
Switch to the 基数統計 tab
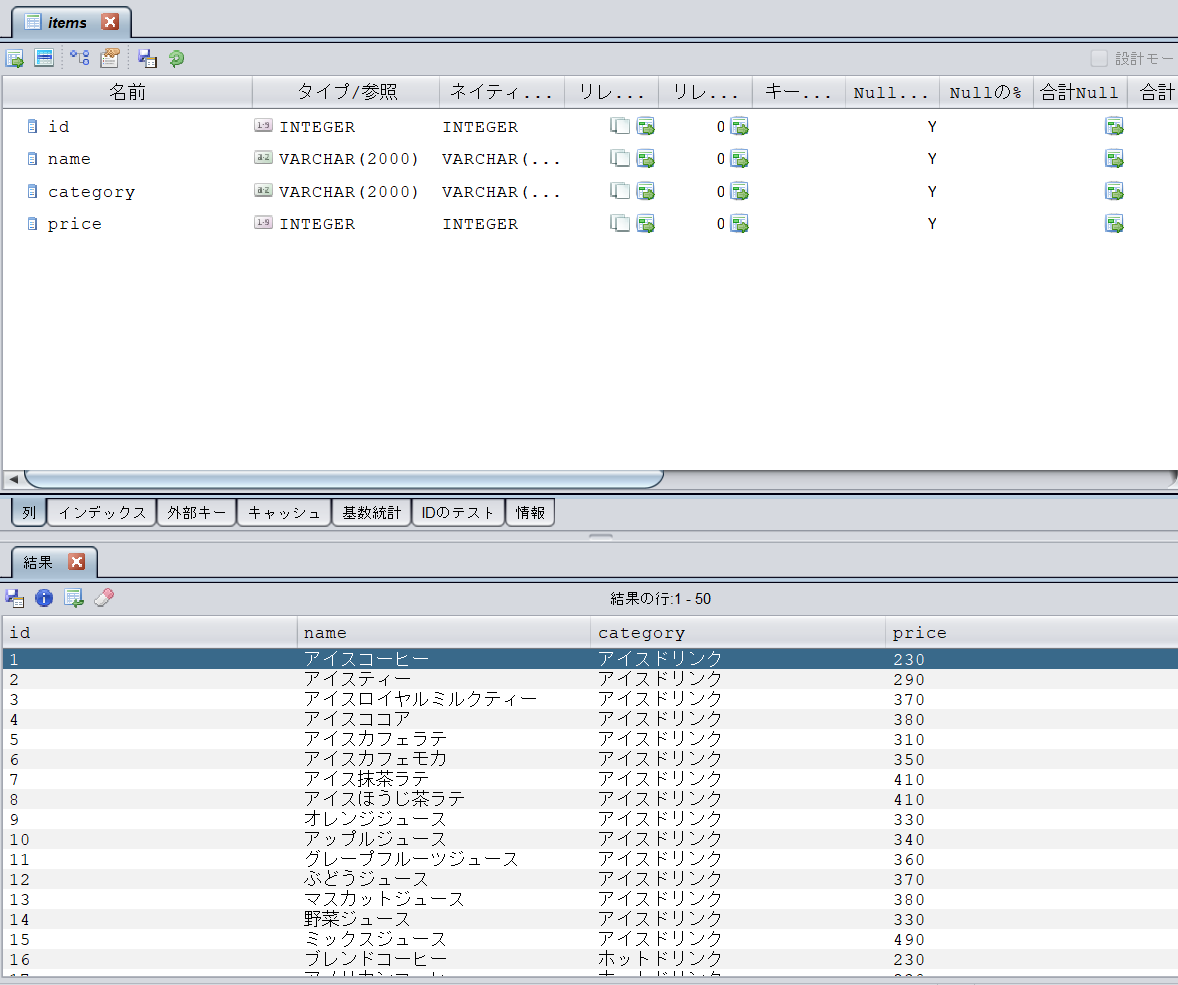click(x=372, y=512)
